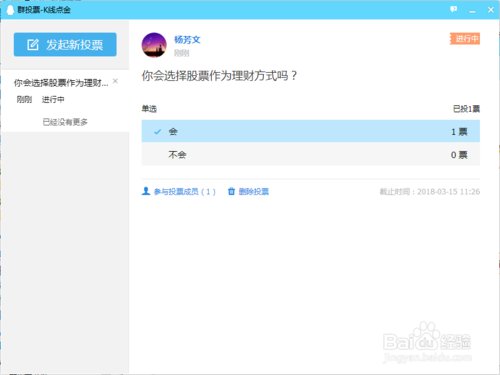This screenshot has height=375, width=500.
Task: Click the 群投票-K线点金 window title
Action: coord(44,10)
